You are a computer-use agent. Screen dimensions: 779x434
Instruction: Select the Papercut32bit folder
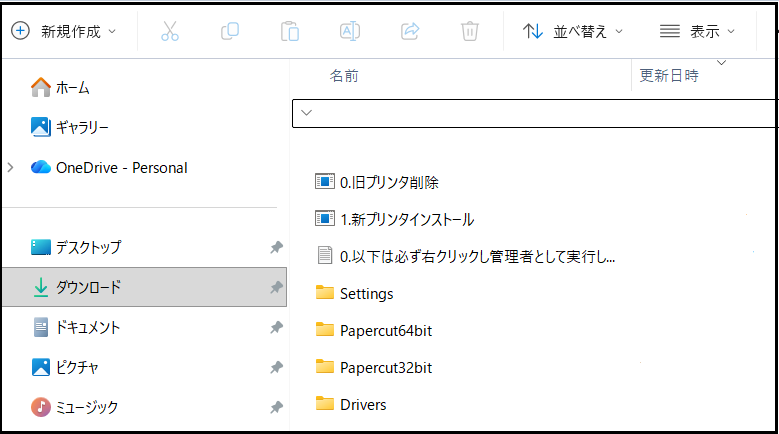pyautogui.click(x=386, y=368)
